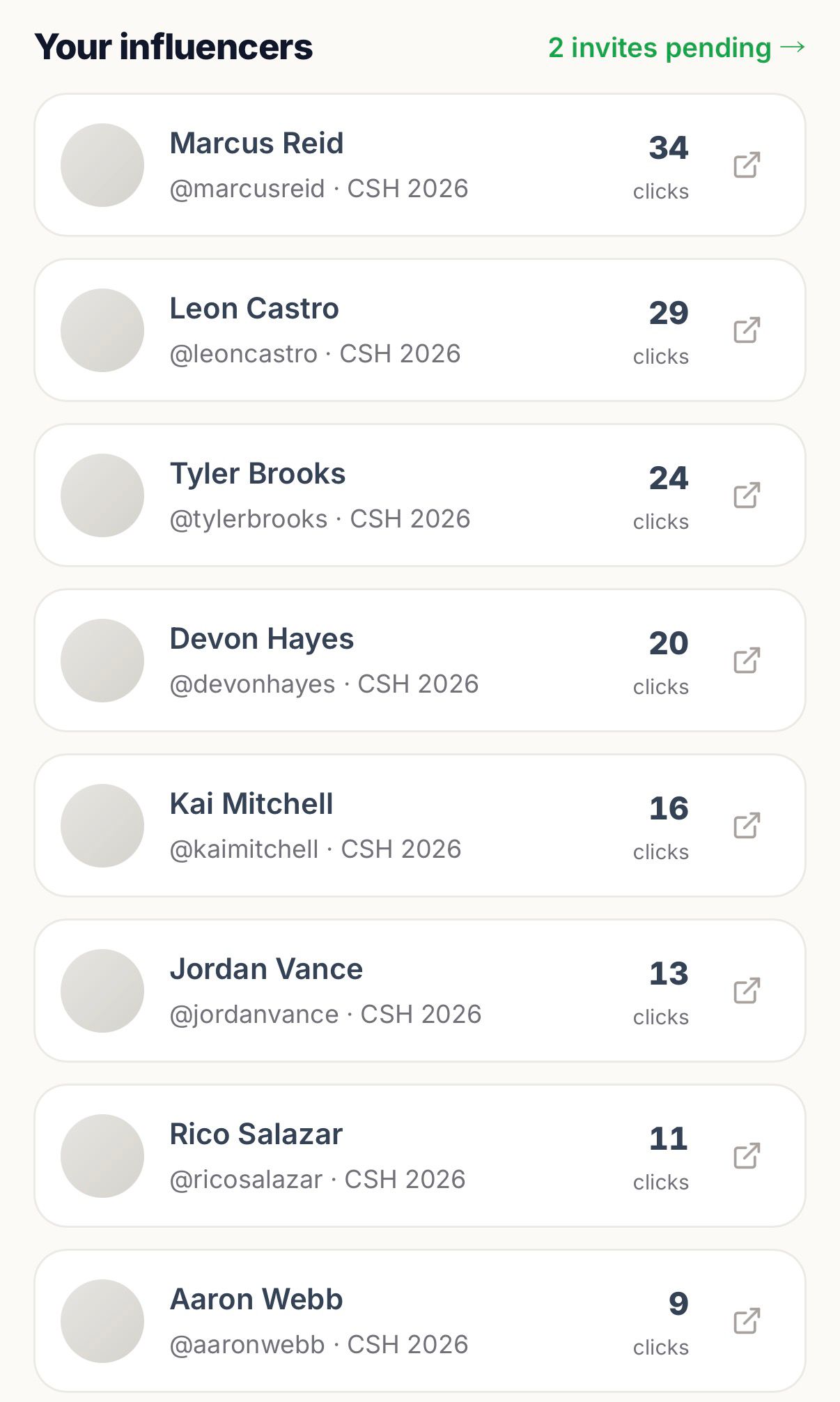Select the @jordanvance handle text
The width and height of the screenshot is (840, 1402).
pos(254,1015)
